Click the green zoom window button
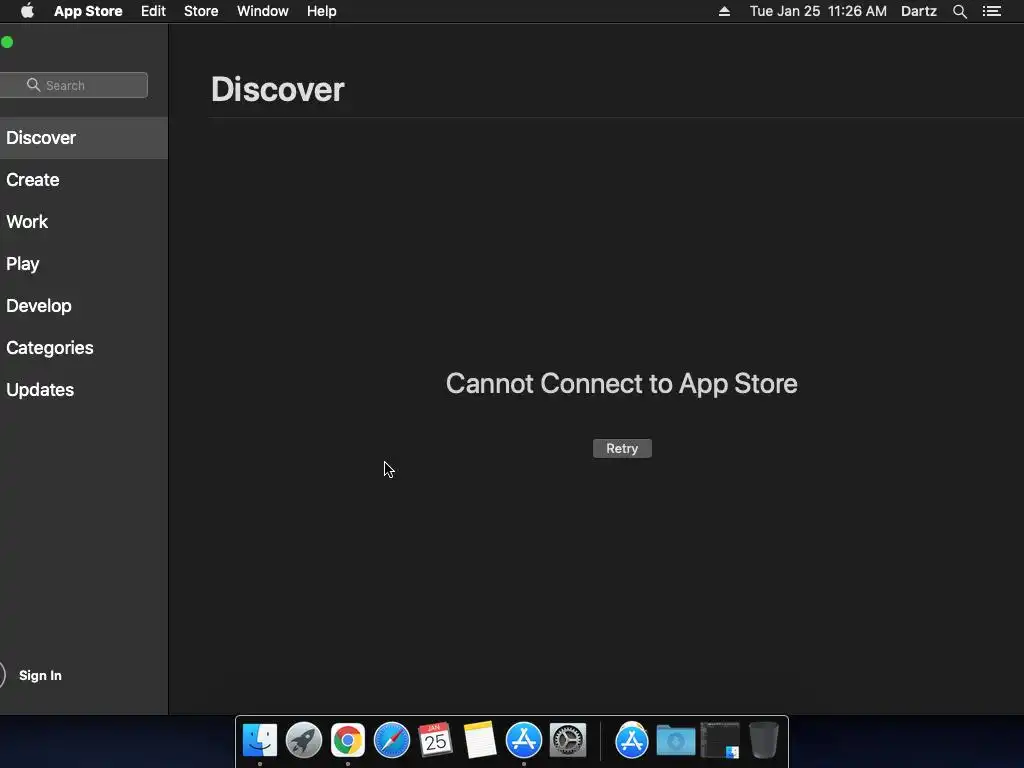Image resolution: width=1024 pixels, height=768 pixels. pyautogui.click(x=7, y=42)
